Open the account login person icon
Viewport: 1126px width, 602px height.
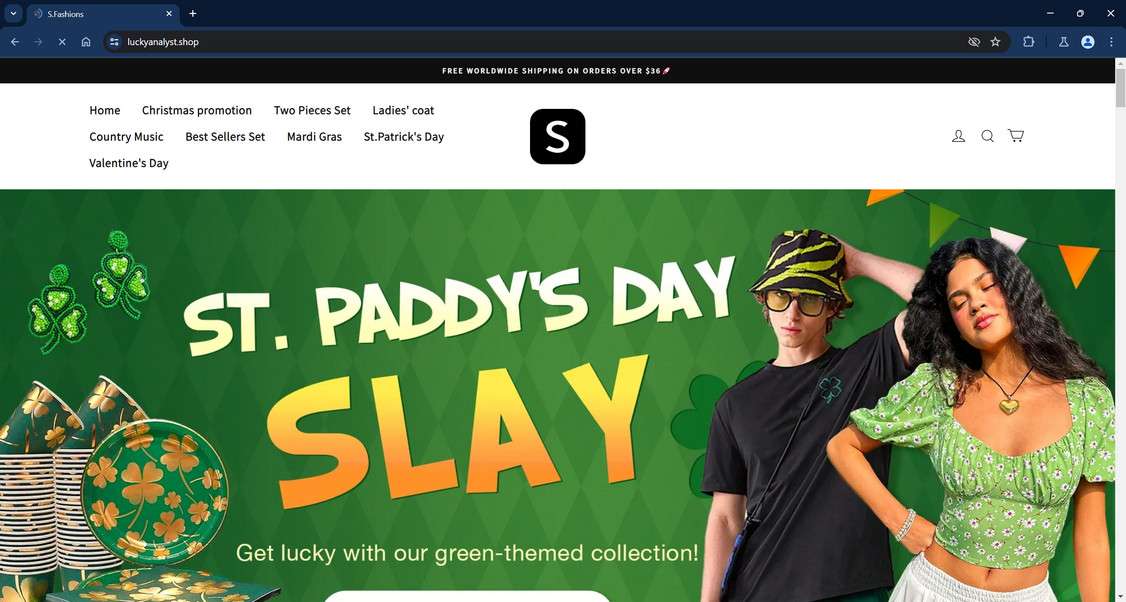958,136
